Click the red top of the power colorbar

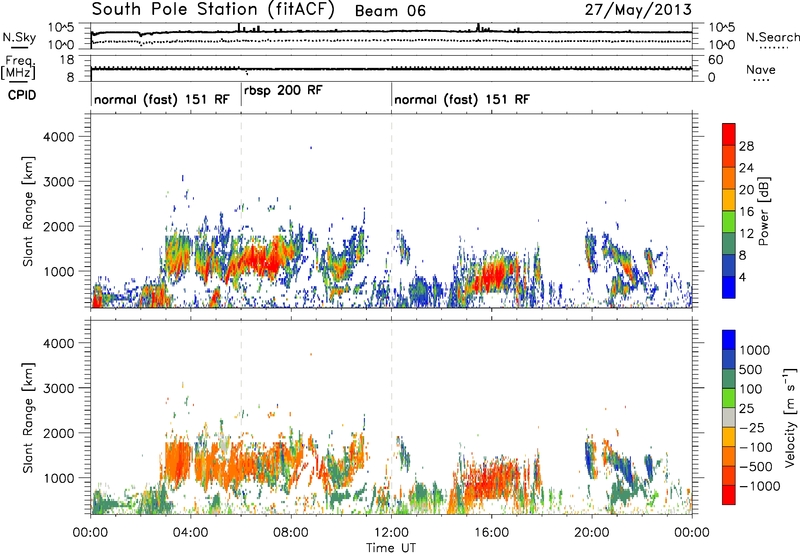click(x=729, y=134)
